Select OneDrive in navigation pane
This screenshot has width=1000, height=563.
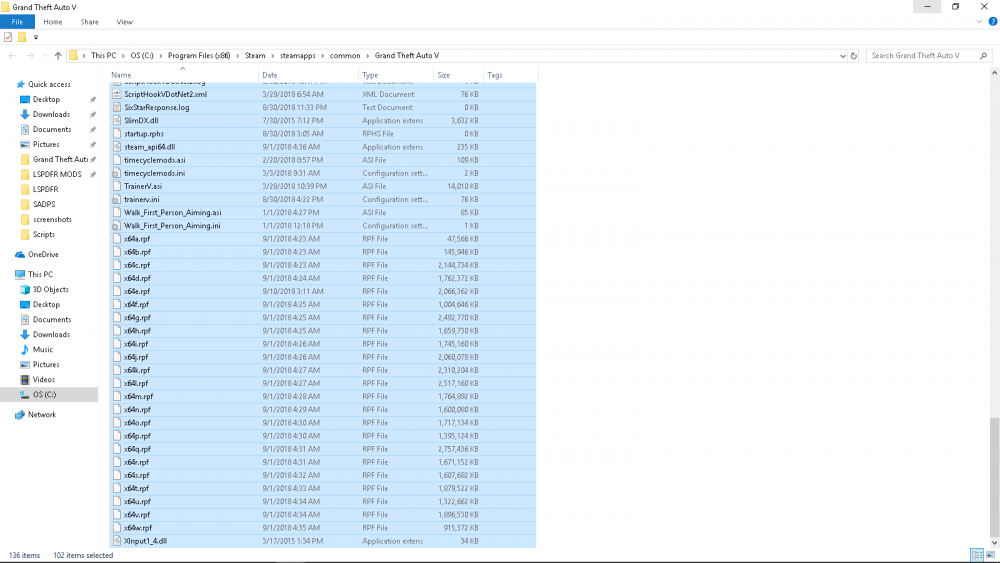click(x=43, y=254)
